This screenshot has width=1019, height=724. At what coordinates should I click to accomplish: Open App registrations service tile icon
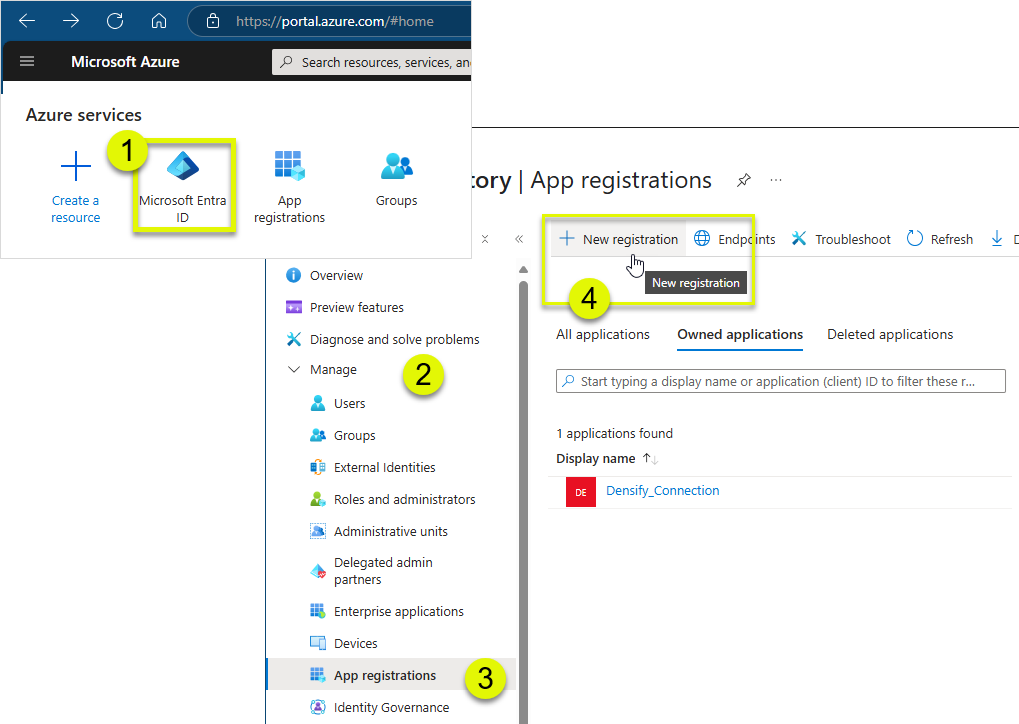[289, 166]
